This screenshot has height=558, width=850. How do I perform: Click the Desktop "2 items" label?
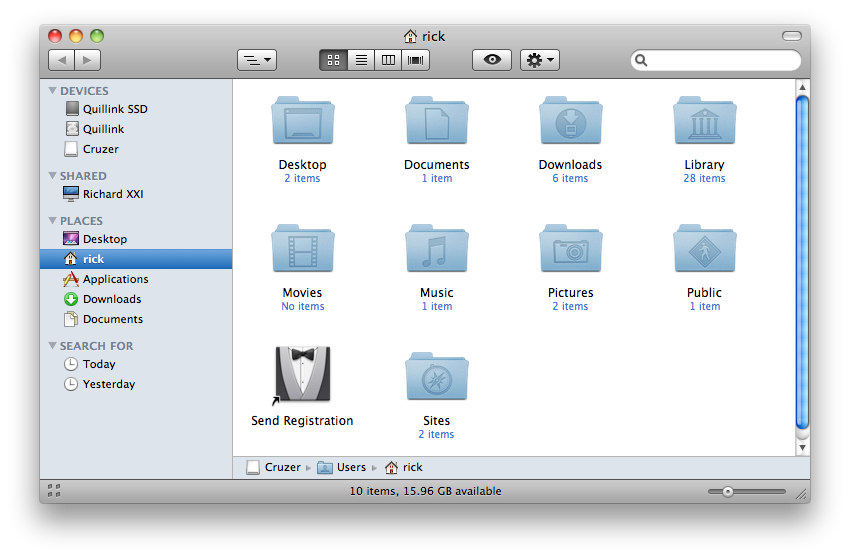(x=302, y=178)
